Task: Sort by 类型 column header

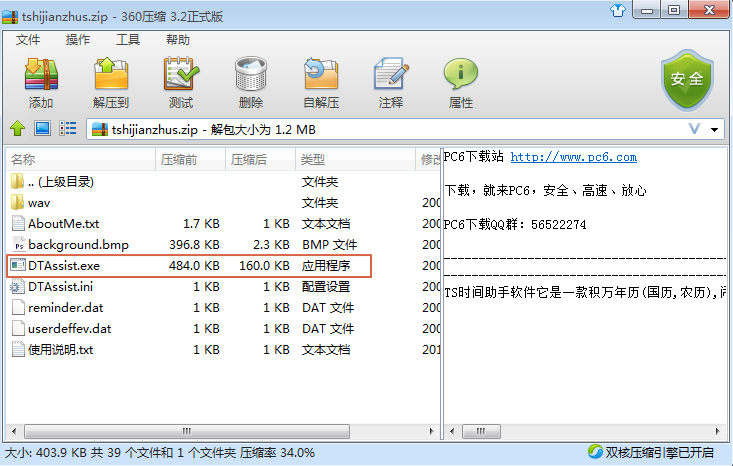Action: pyautogui.click(x=355, y=159)
